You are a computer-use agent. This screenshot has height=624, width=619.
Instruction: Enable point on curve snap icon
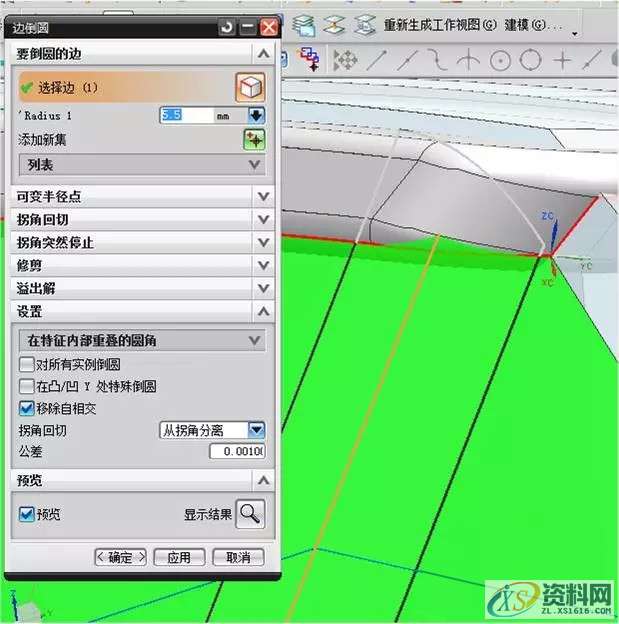(x=592, y=60)
